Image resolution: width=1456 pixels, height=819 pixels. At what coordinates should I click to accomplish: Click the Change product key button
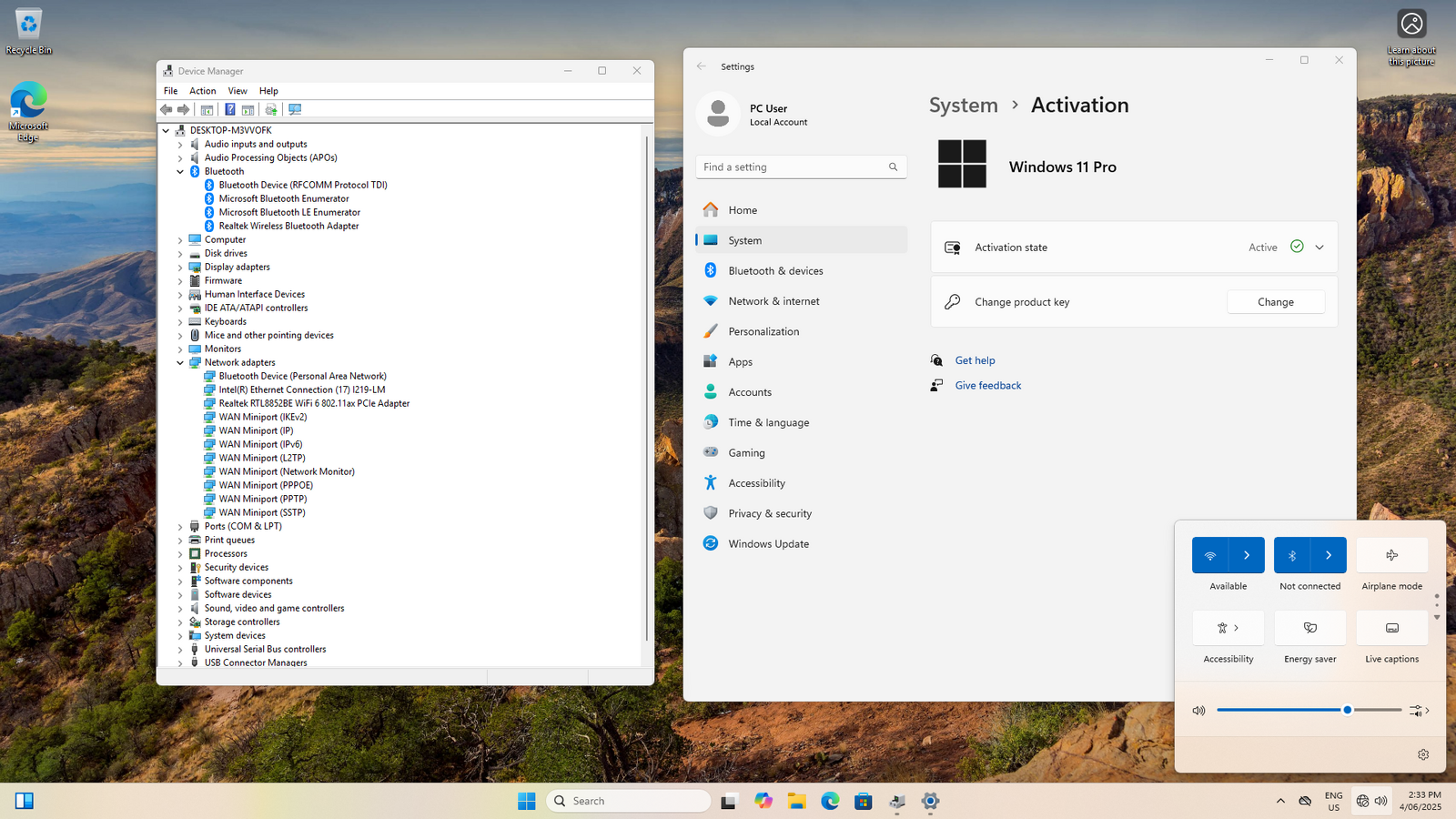tap(1275, 302)
